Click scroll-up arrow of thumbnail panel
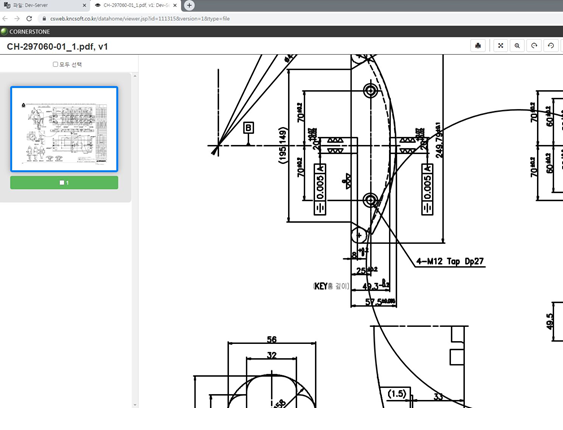The width and height of the screenshot is (563, 430). tap(135, 76)
